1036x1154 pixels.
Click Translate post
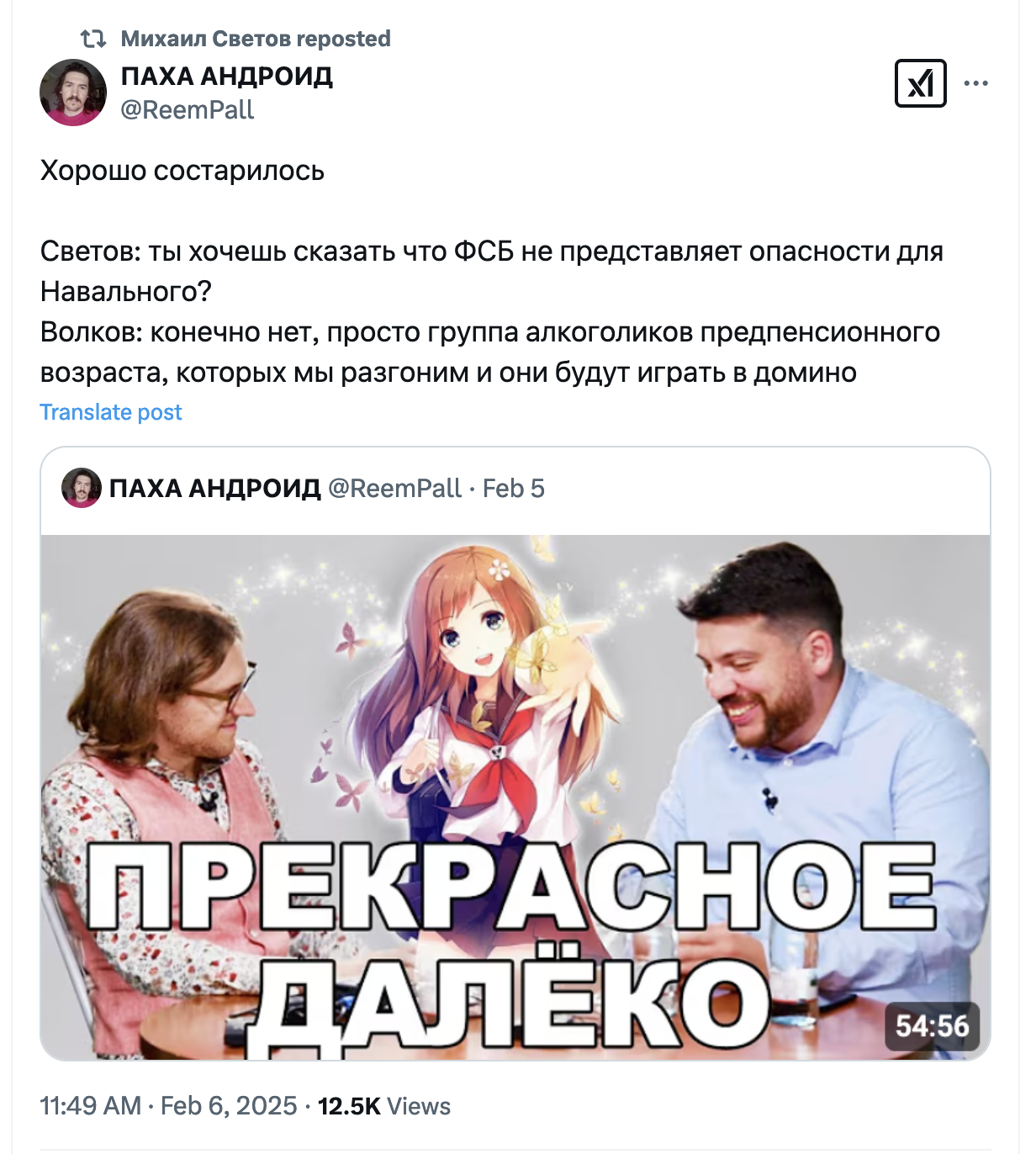tap(111, 412)
